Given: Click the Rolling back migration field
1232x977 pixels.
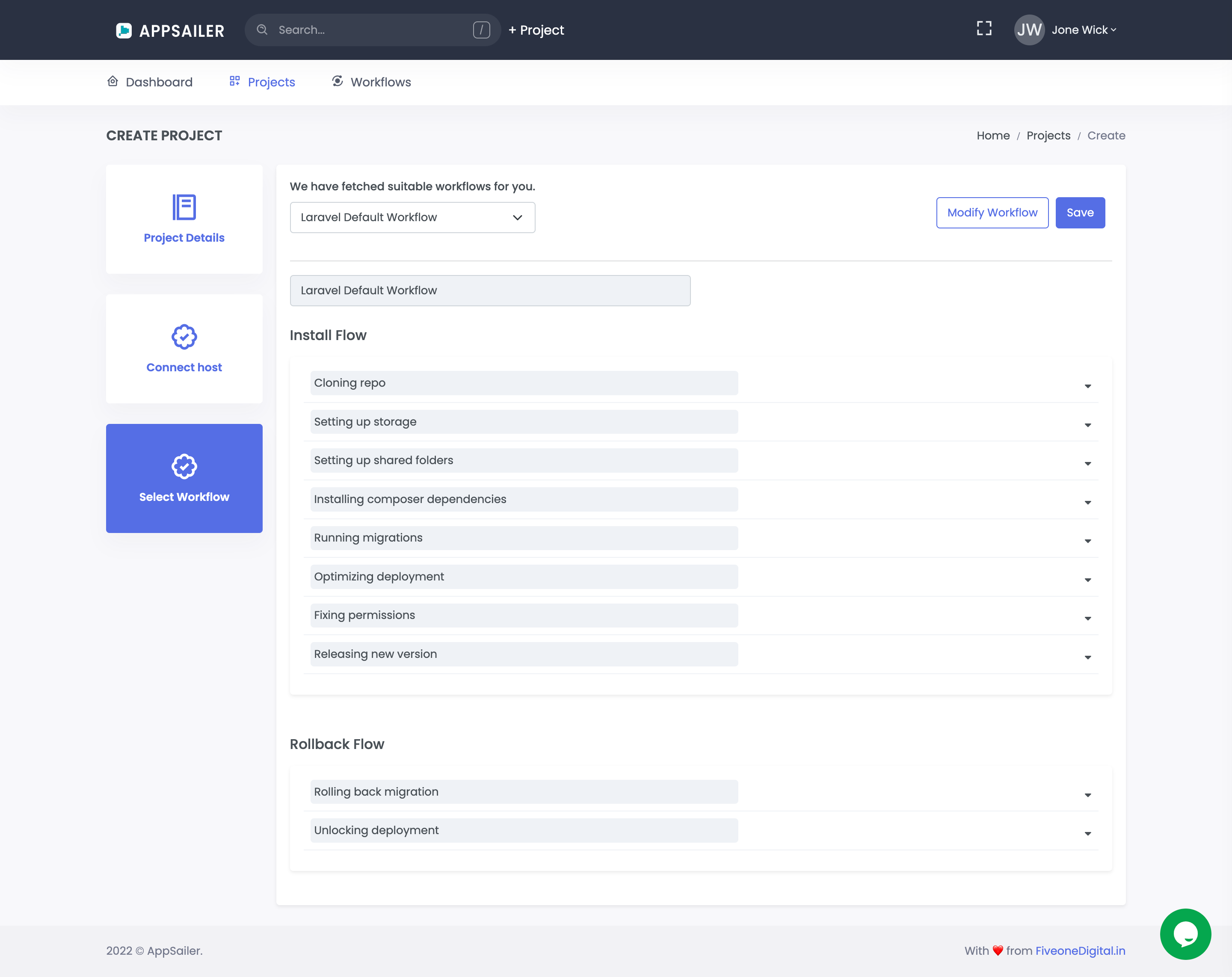Looking at the screenshot, I should pyautogui.click(x=524, y=792).
